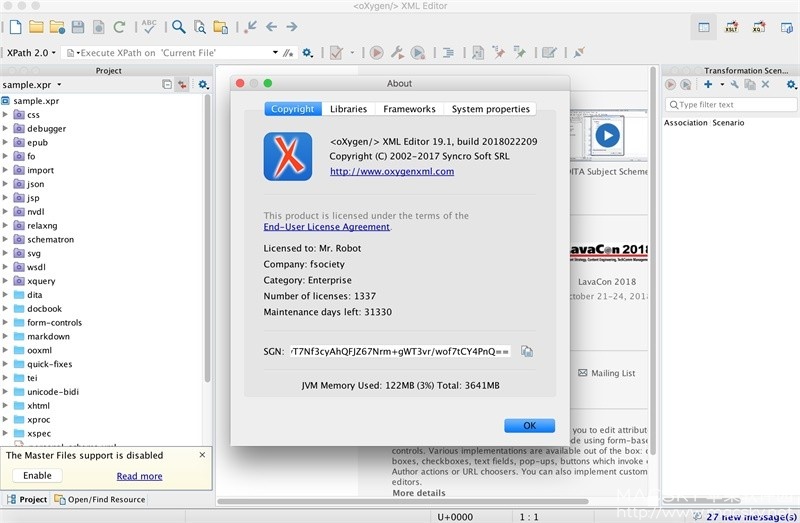Expand the schematron folder

click(5, 239)
